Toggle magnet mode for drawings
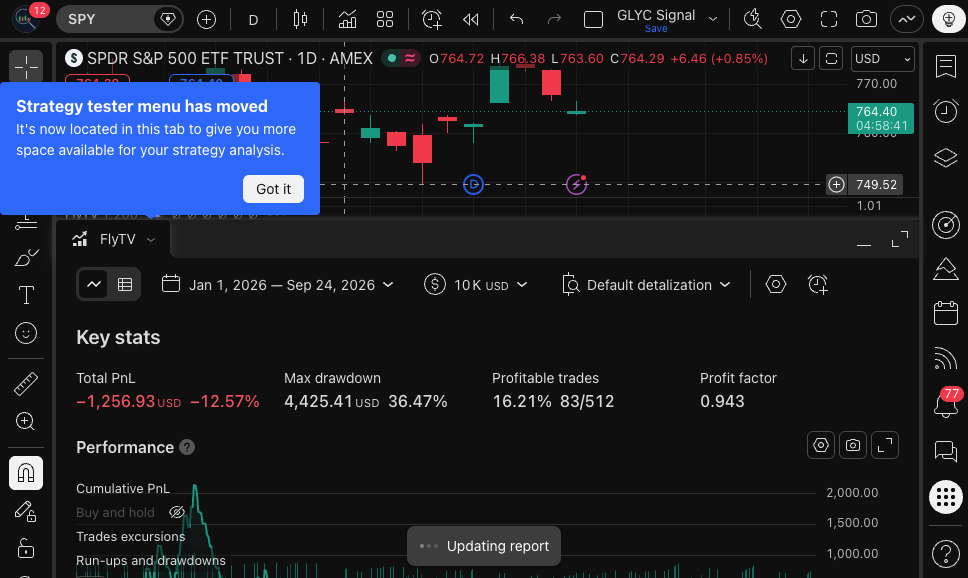This screenshot has width=968, height=578. click(x=26, y=473)
